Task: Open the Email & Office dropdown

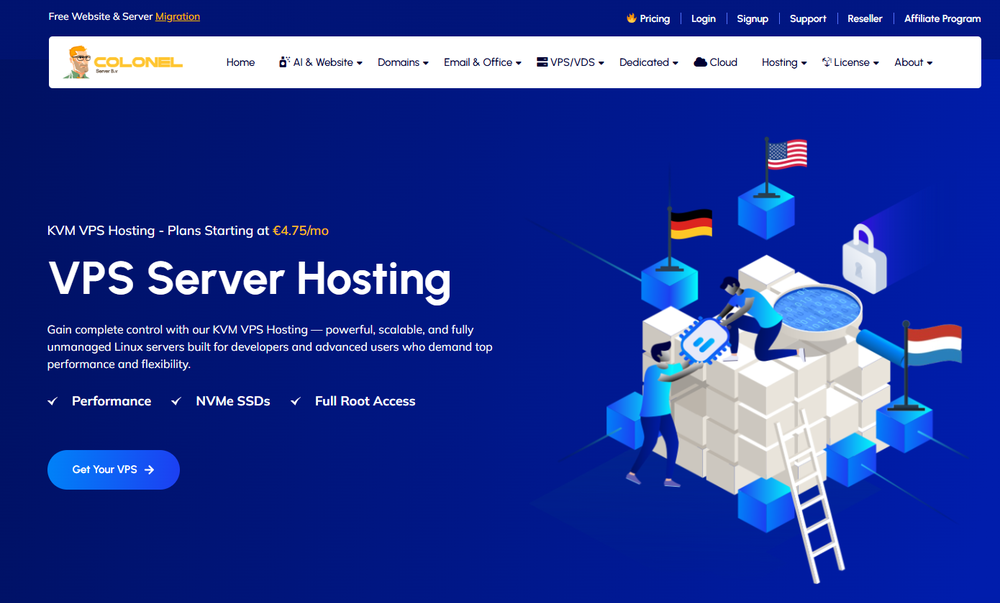Action: click(482, 62)
